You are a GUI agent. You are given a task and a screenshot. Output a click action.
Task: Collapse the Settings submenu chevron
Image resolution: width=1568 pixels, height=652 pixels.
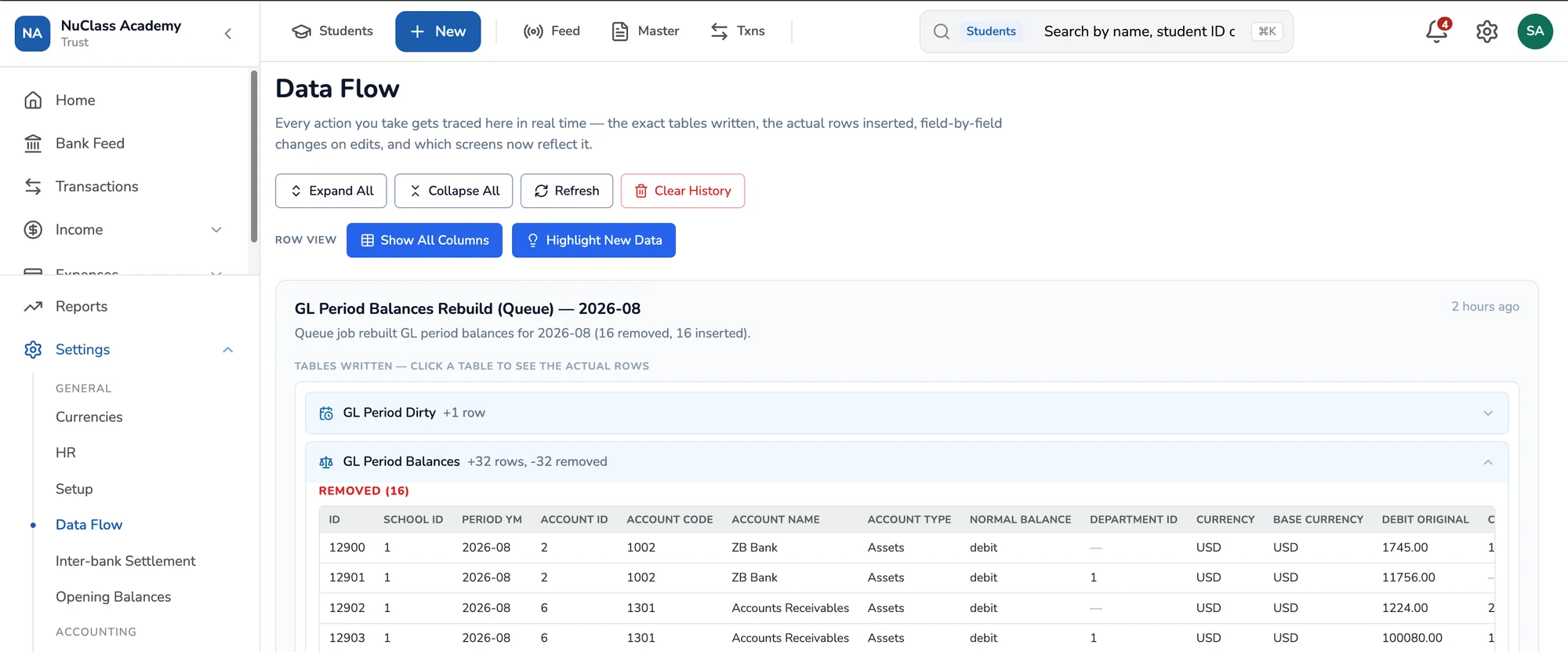click(228, 350)
